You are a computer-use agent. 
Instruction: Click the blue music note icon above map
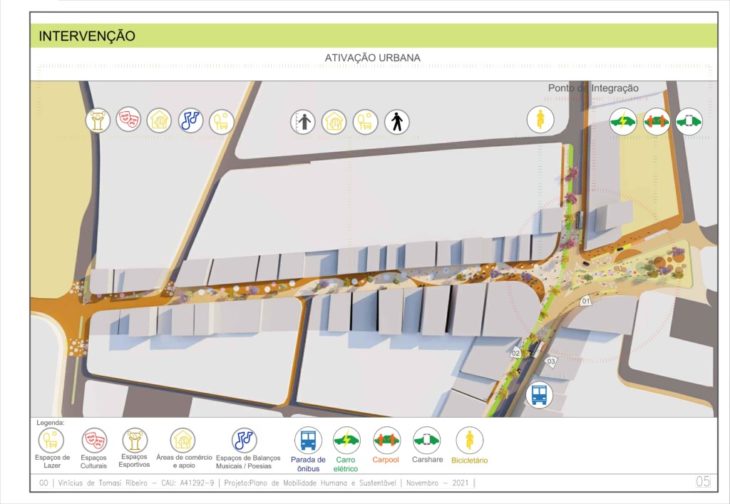point(190,120)
